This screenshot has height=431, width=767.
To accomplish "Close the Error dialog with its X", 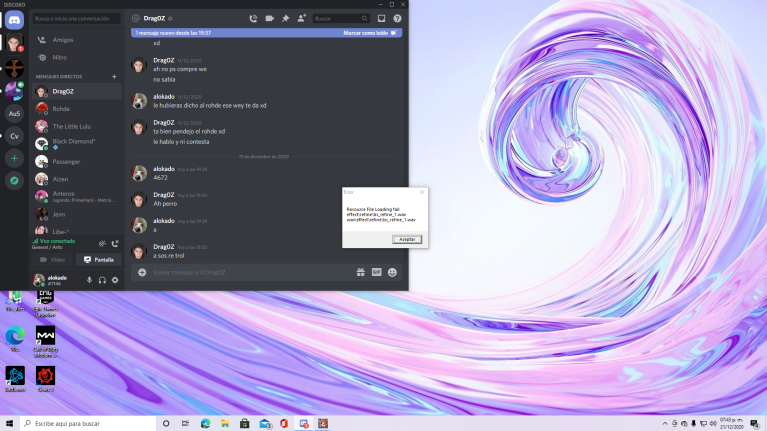I will 422,192.
